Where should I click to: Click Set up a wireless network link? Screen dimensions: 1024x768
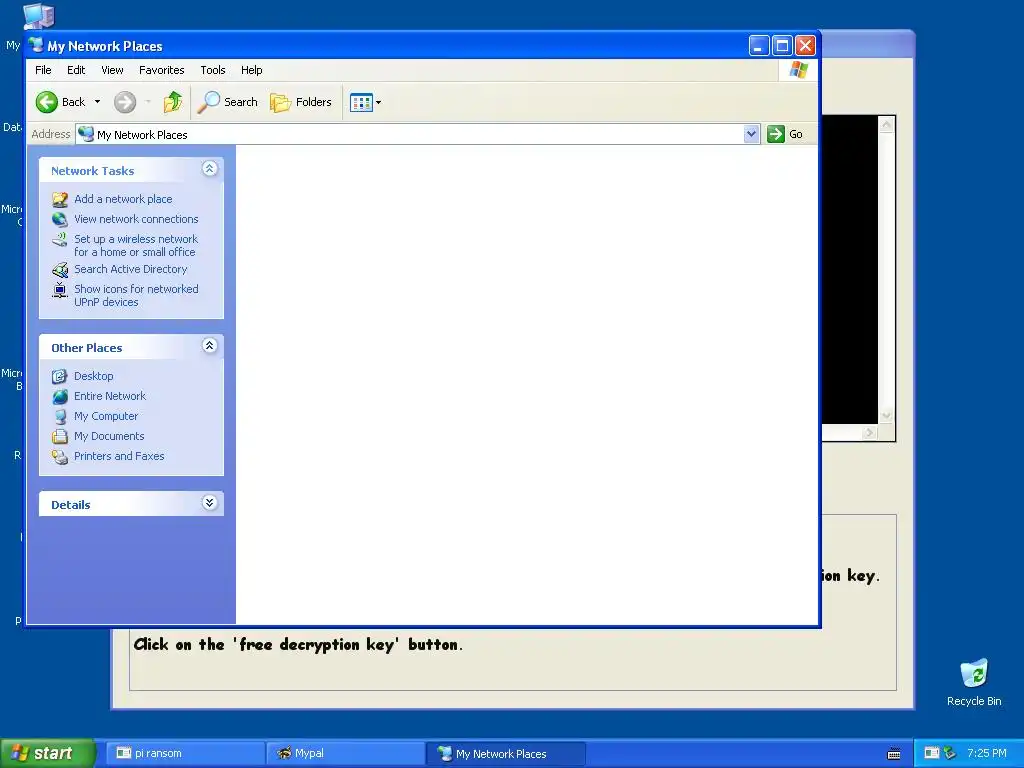pyautogui.click(x=136, y=246)
